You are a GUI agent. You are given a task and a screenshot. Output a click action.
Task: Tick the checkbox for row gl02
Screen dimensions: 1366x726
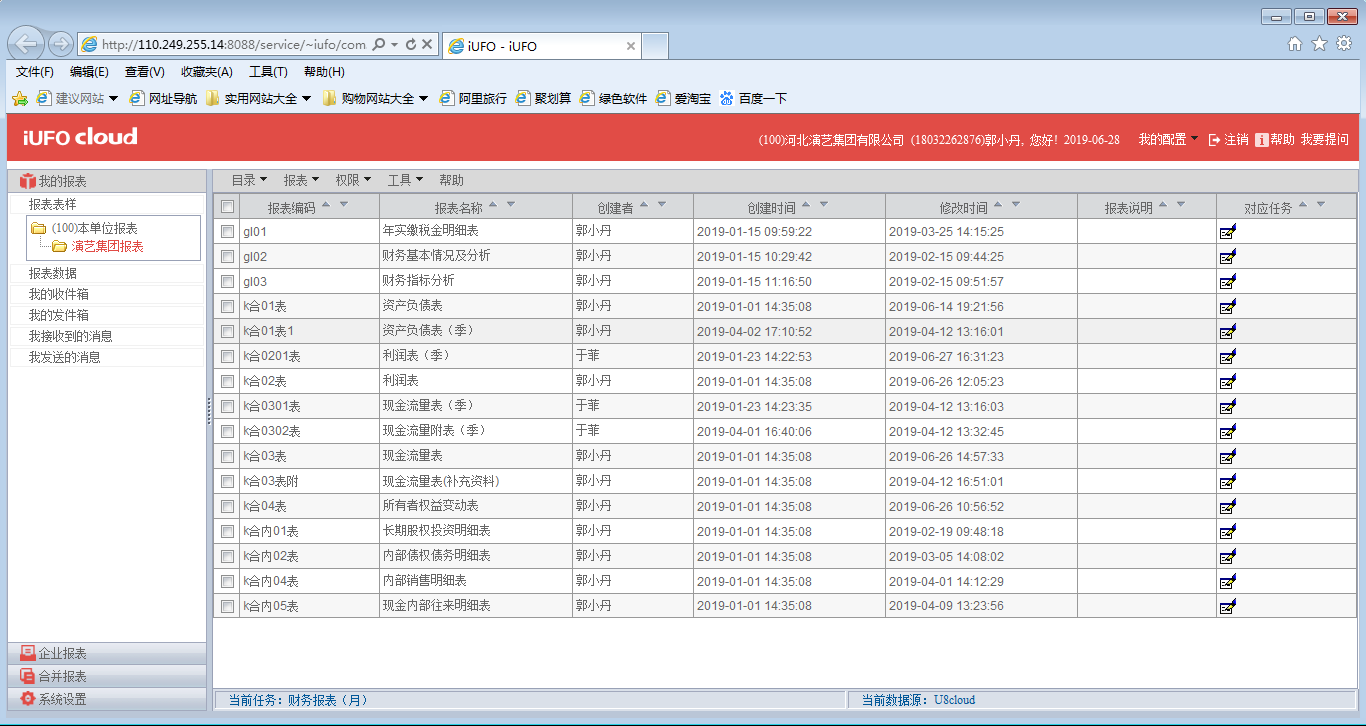pos(227,257)
